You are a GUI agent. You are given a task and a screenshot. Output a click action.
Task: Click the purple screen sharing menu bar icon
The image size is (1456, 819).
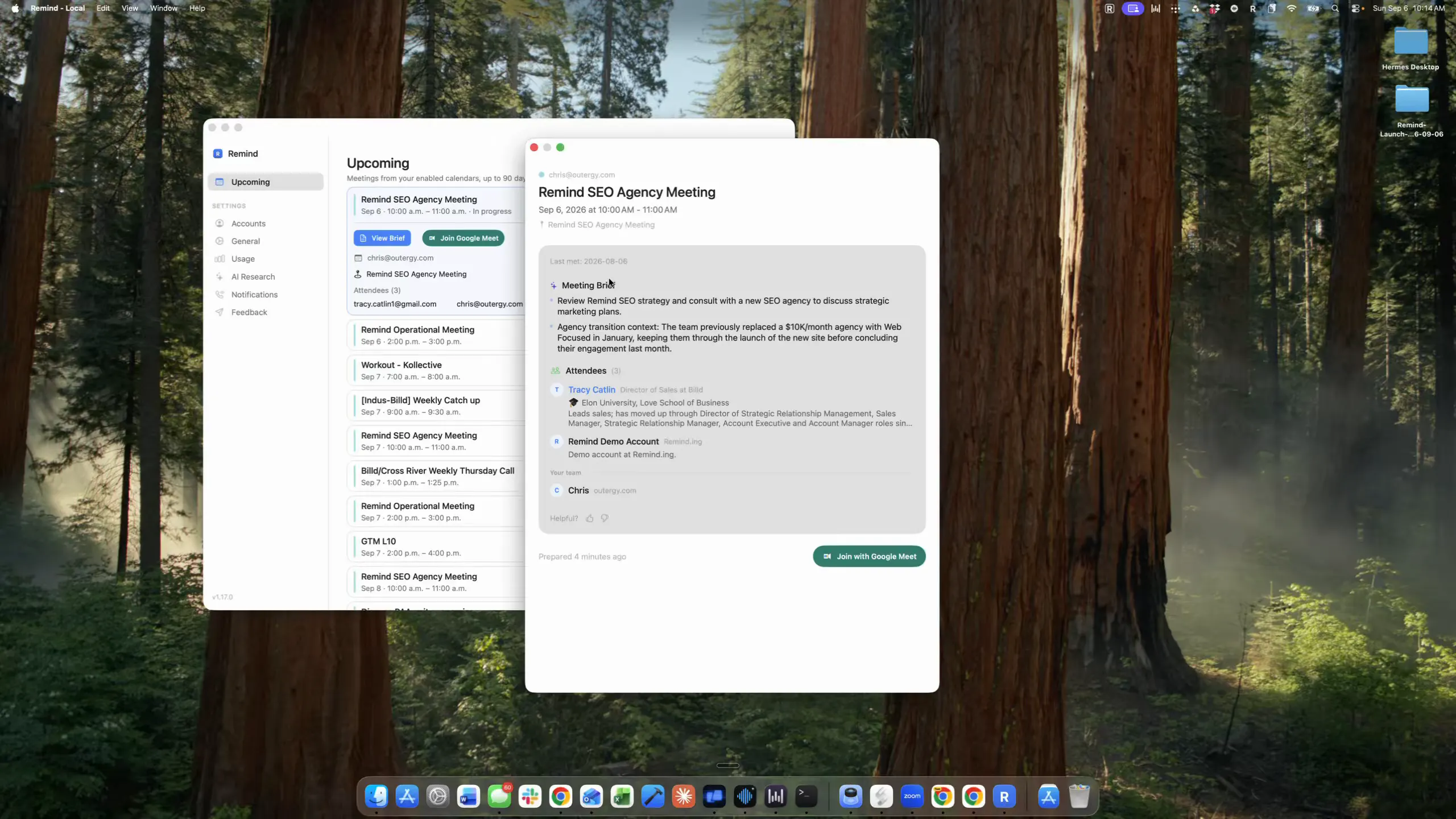pos(1133,9)
